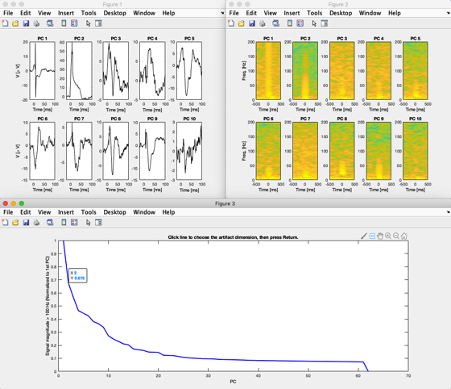Click PC 2 spectrogram in Figure 2

(x=305, y=71)
